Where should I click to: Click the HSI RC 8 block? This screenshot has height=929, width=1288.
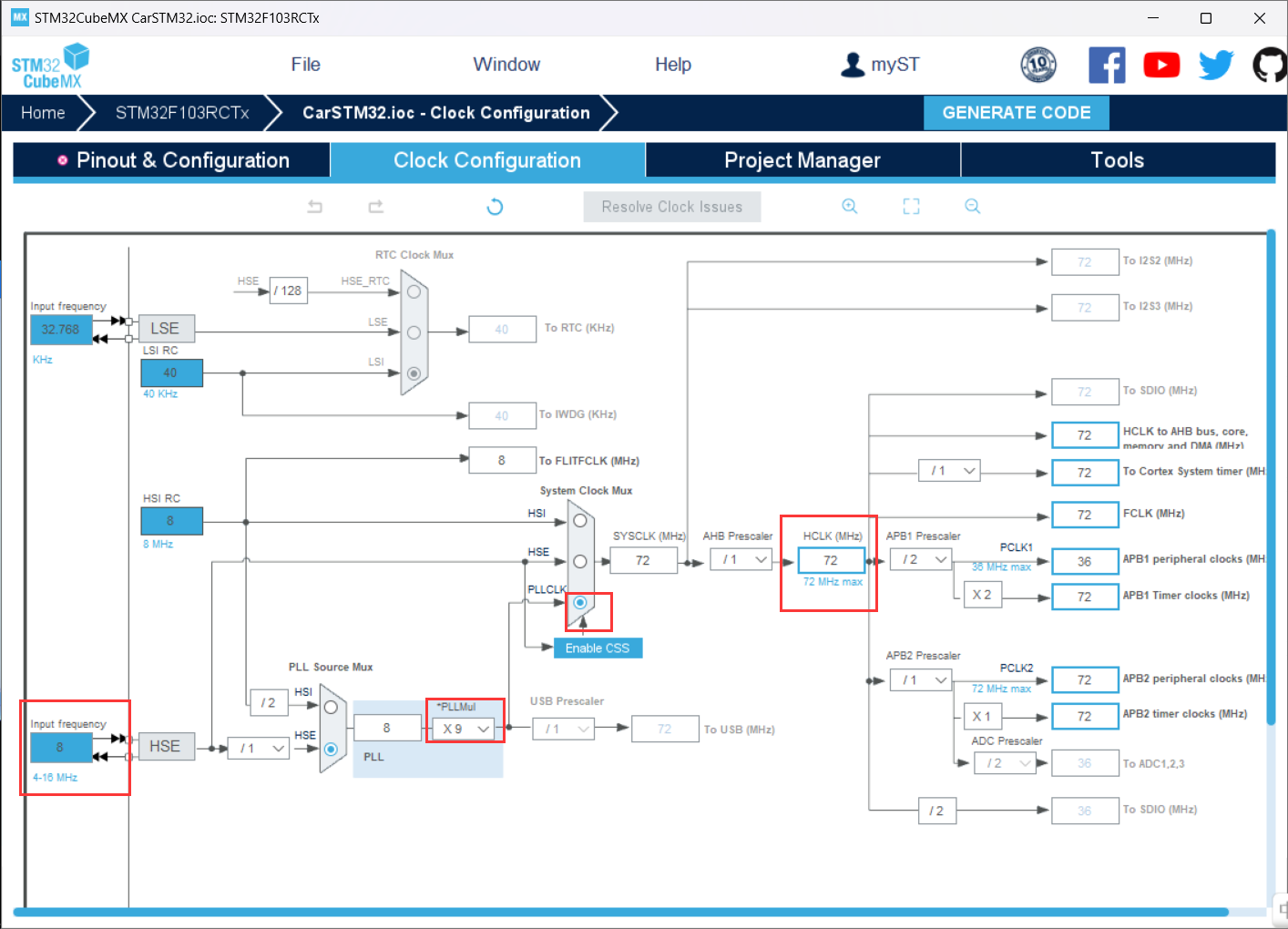click(x=171, y=521)
